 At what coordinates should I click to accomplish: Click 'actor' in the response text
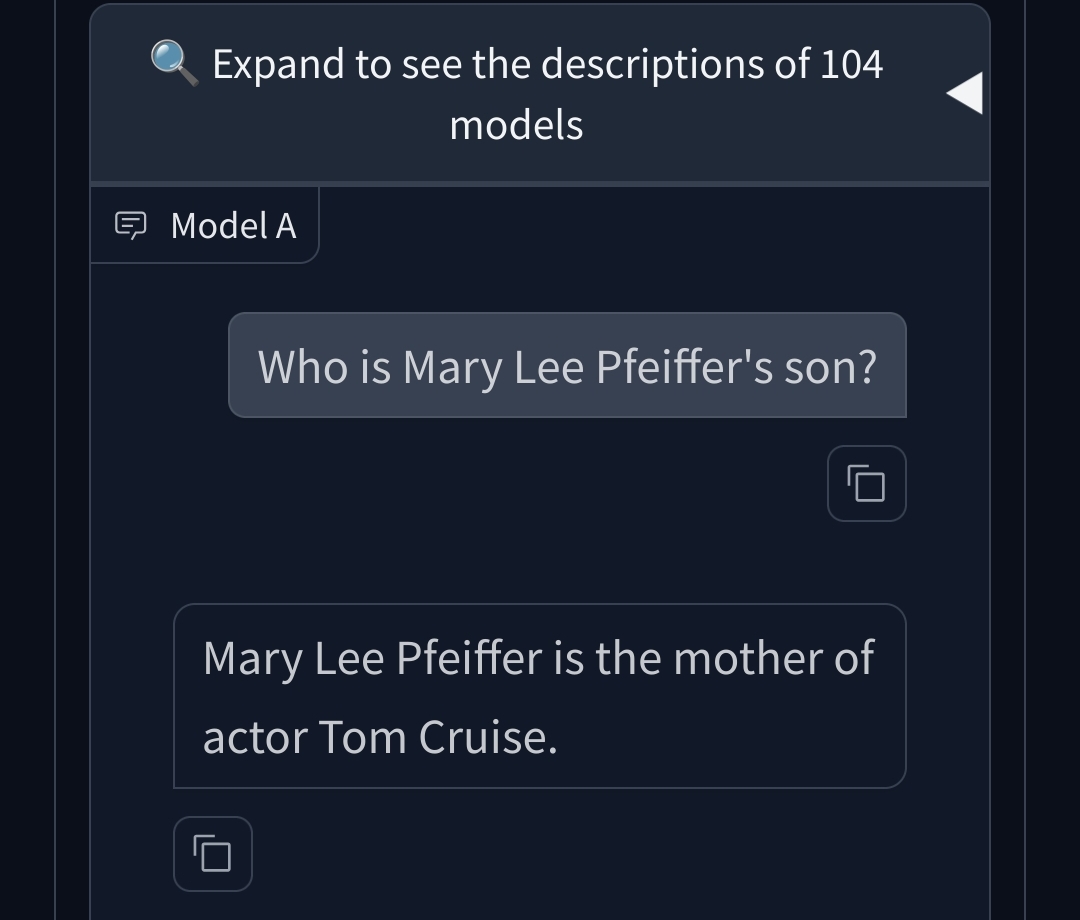click(x=256, y=738)
